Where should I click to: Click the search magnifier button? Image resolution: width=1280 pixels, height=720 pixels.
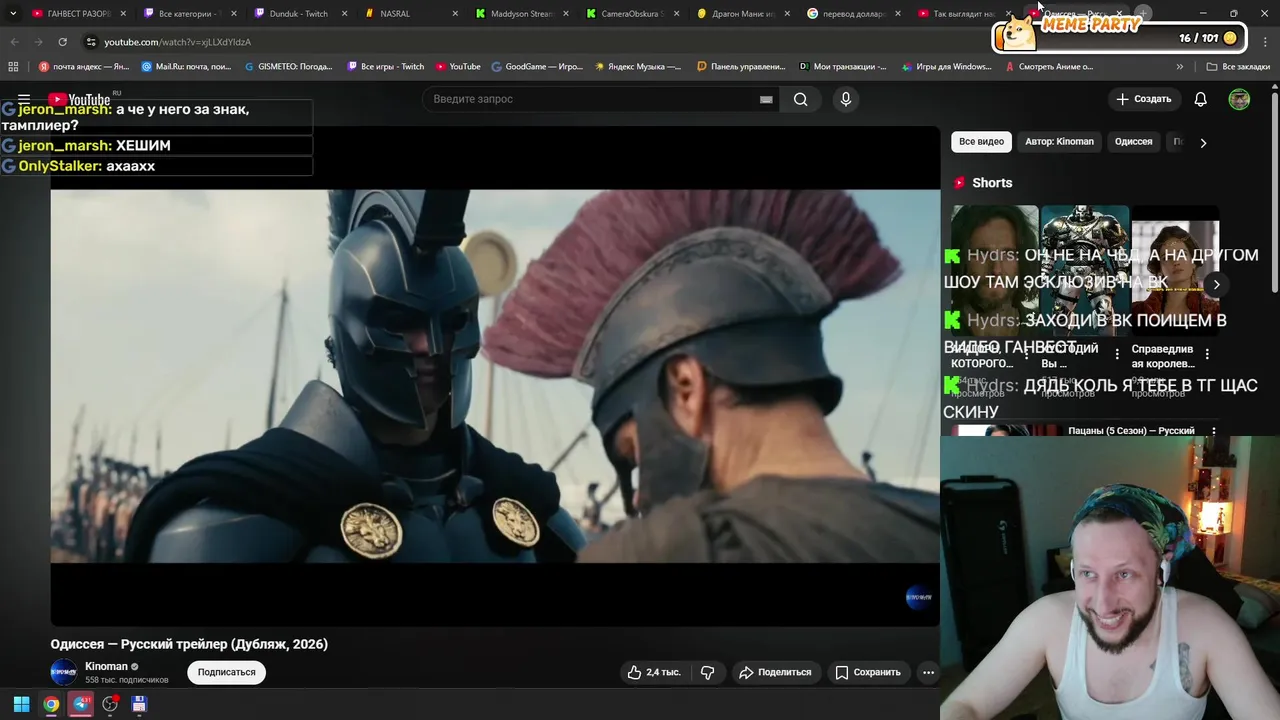[x=800, y=99]
